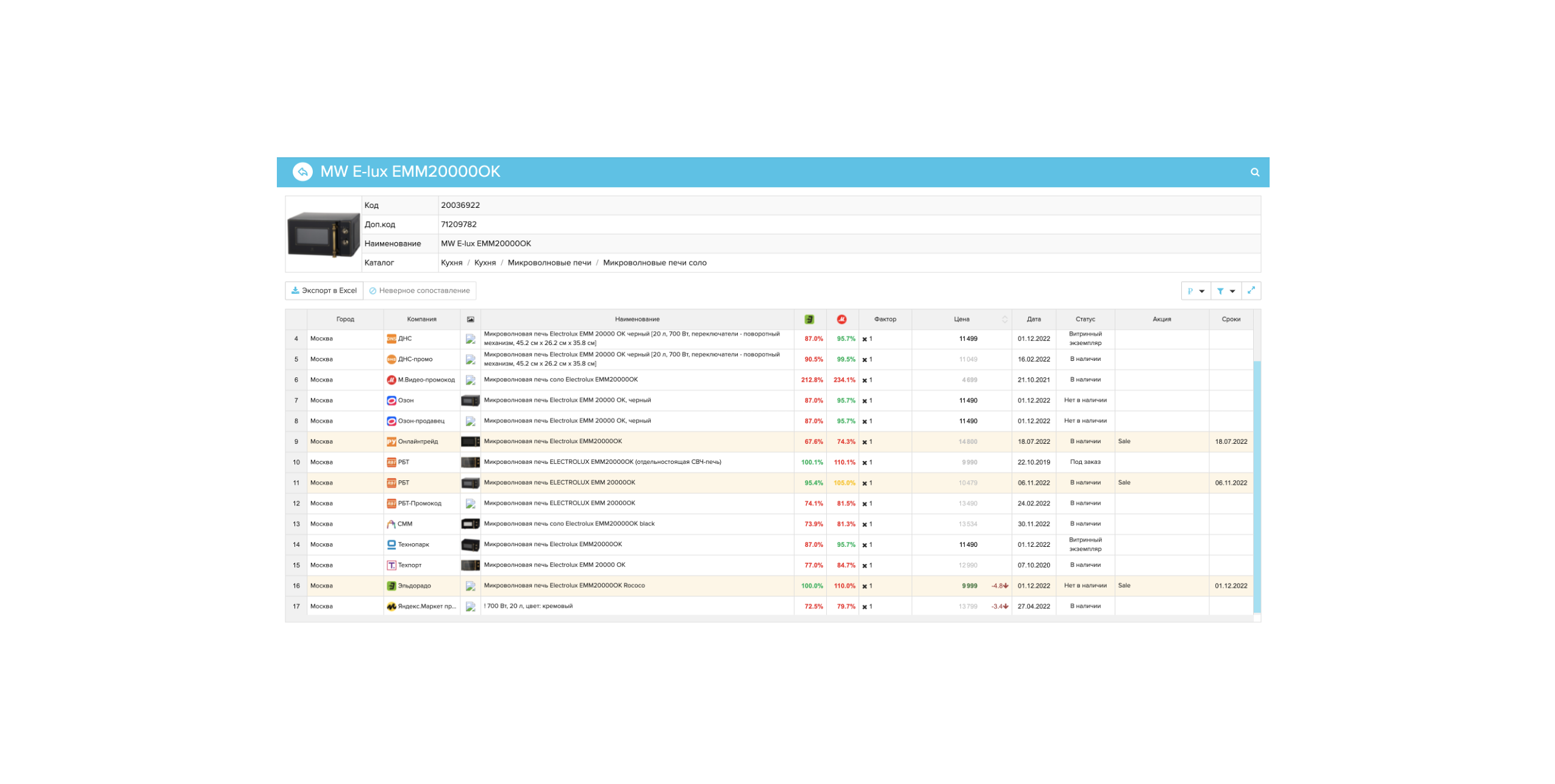1555x784 pixels.
Task: Click Онлайнтрейд logo in row 9
Action: point(391,441)
